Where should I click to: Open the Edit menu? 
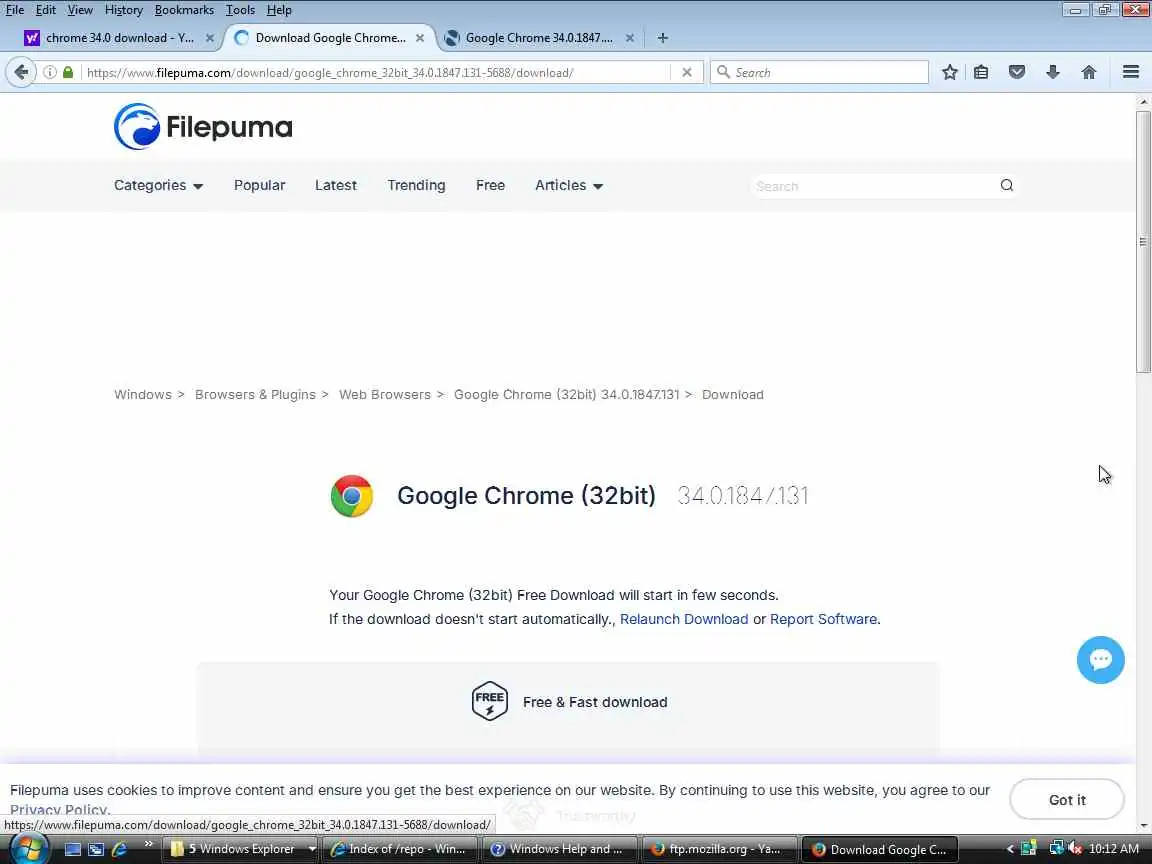(46, 10)
